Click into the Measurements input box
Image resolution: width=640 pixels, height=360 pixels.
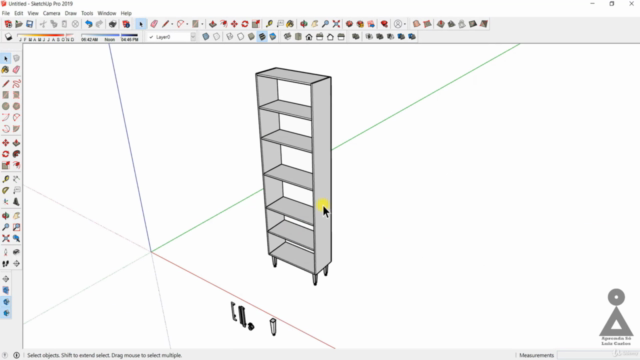(598, 355)
